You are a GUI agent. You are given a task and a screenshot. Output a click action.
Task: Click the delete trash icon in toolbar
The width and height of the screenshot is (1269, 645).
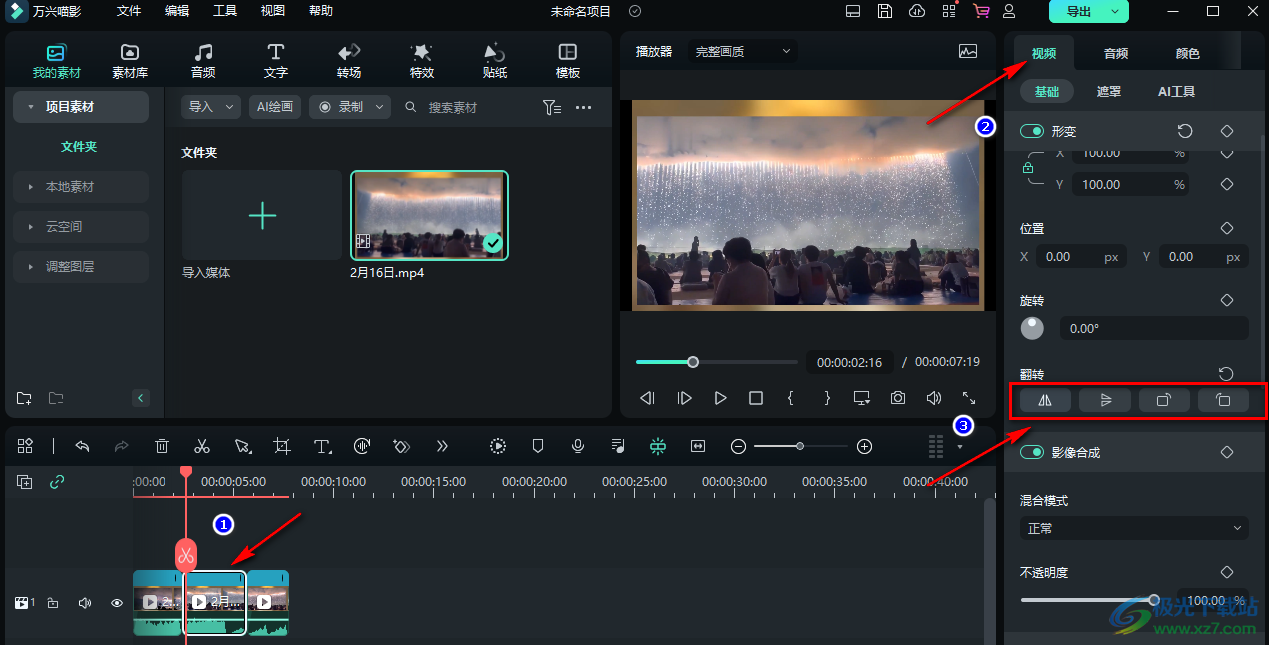tap(162, 446)
